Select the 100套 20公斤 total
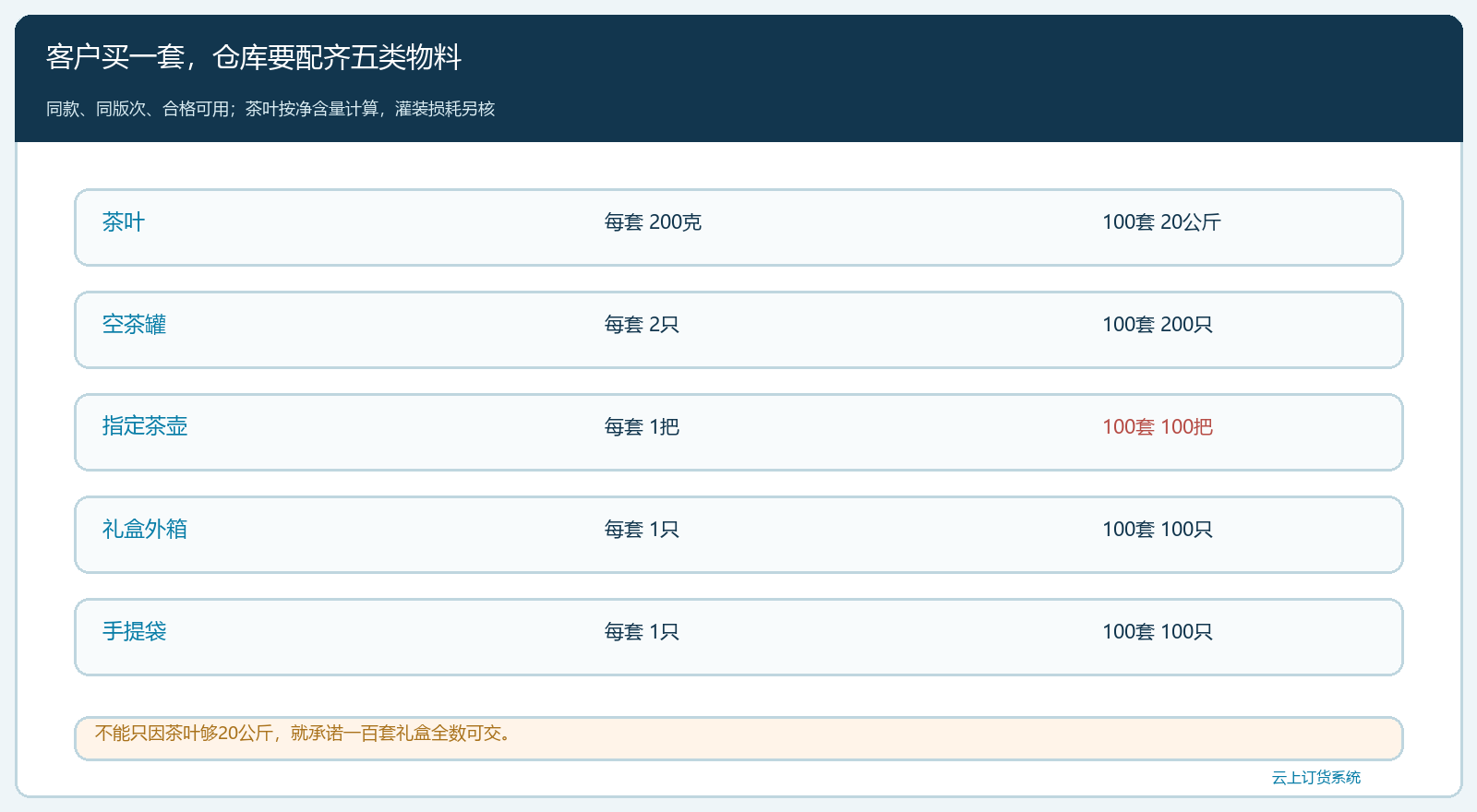The image size is (1477, 812). (1161, 222)
